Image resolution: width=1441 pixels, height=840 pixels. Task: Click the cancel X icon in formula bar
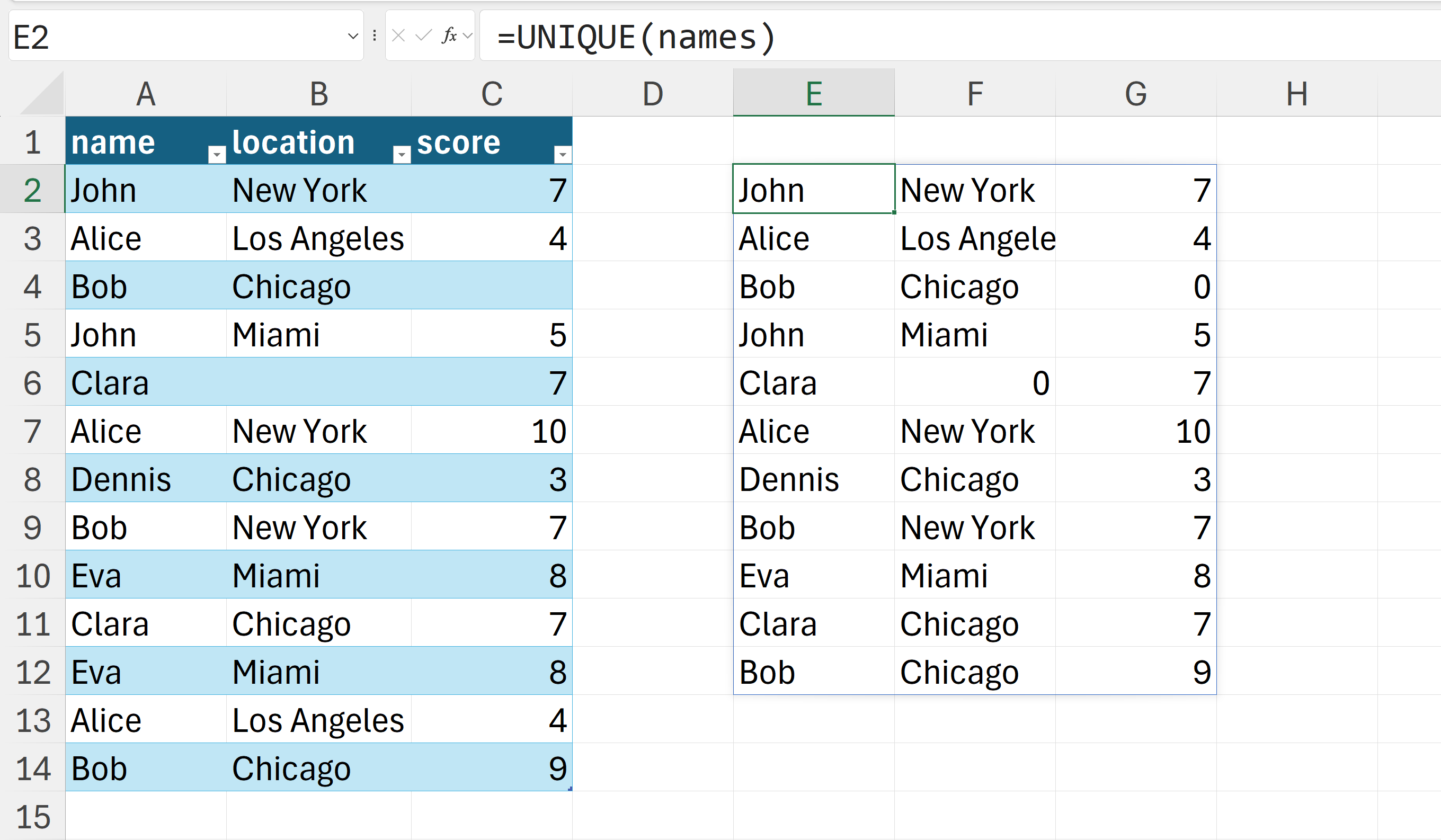[398, 36]
